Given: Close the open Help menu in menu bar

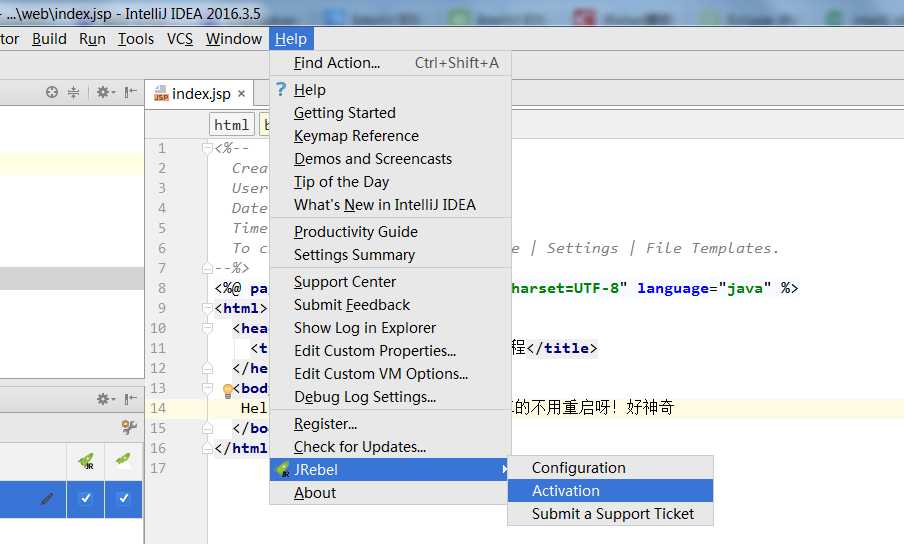Looking at the screenshot, I should click(291, 39).
